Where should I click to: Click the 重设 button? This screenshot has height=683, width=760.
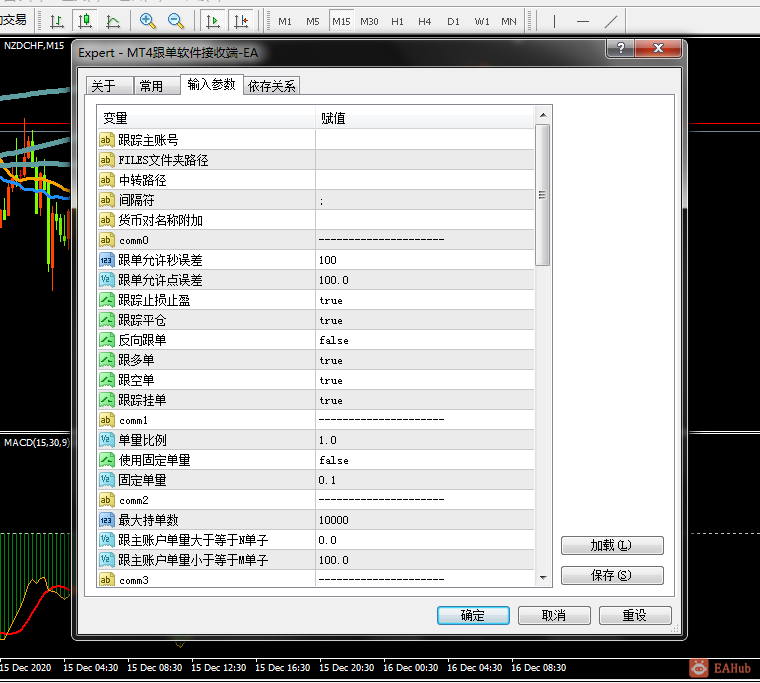(x=635, y=615)
